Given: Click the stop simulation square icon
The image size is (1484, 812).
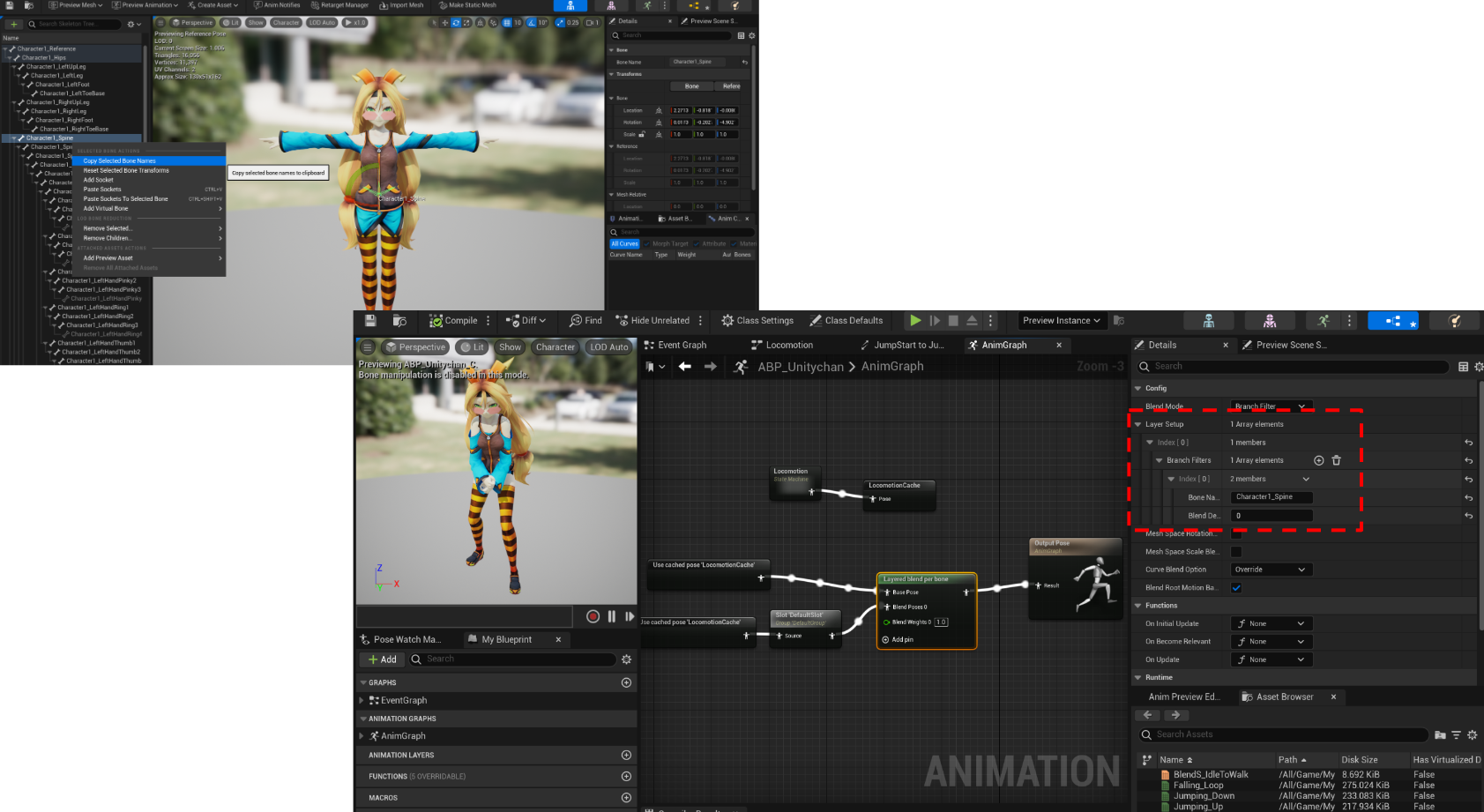Looking at the screenshot, I should coord(953,321).
